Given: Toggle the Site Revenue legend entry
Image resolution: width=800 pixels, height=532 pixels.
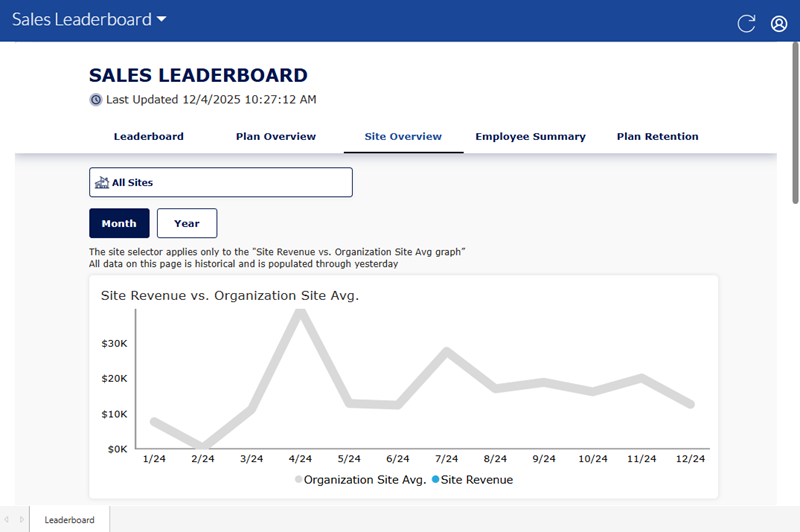Looking at the screenshot, I should [x=472, y=480].
